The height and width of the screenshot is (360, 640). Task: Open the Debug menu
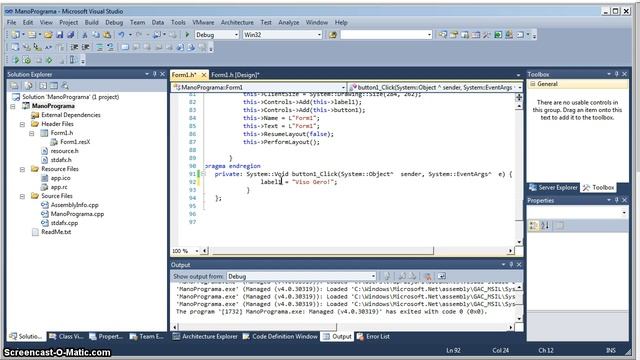pos(114,22)
